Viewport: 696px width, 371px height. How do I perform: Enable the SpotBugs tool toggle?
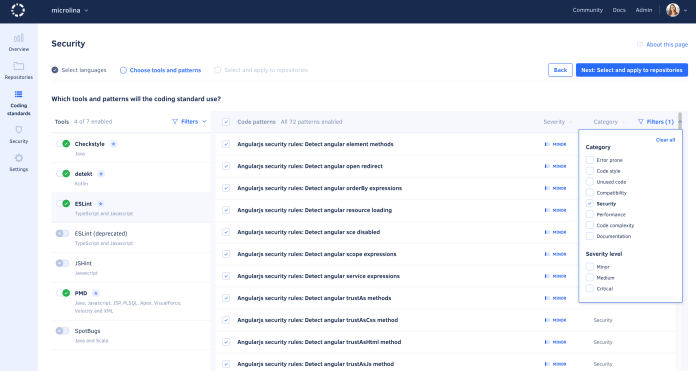click(63, 331)
